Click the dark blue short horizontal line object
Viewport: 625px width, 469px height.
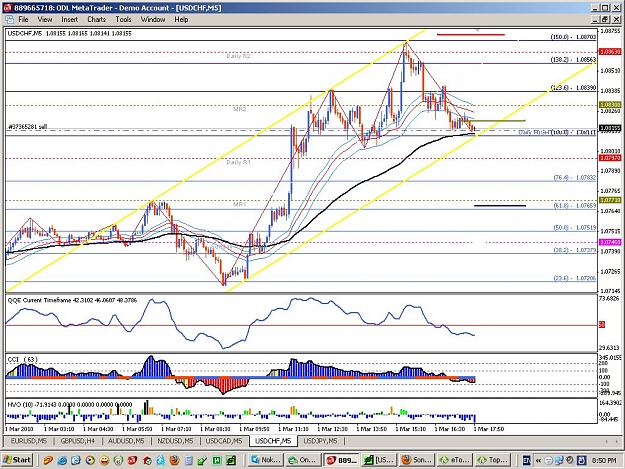click(x=500, y=206)
